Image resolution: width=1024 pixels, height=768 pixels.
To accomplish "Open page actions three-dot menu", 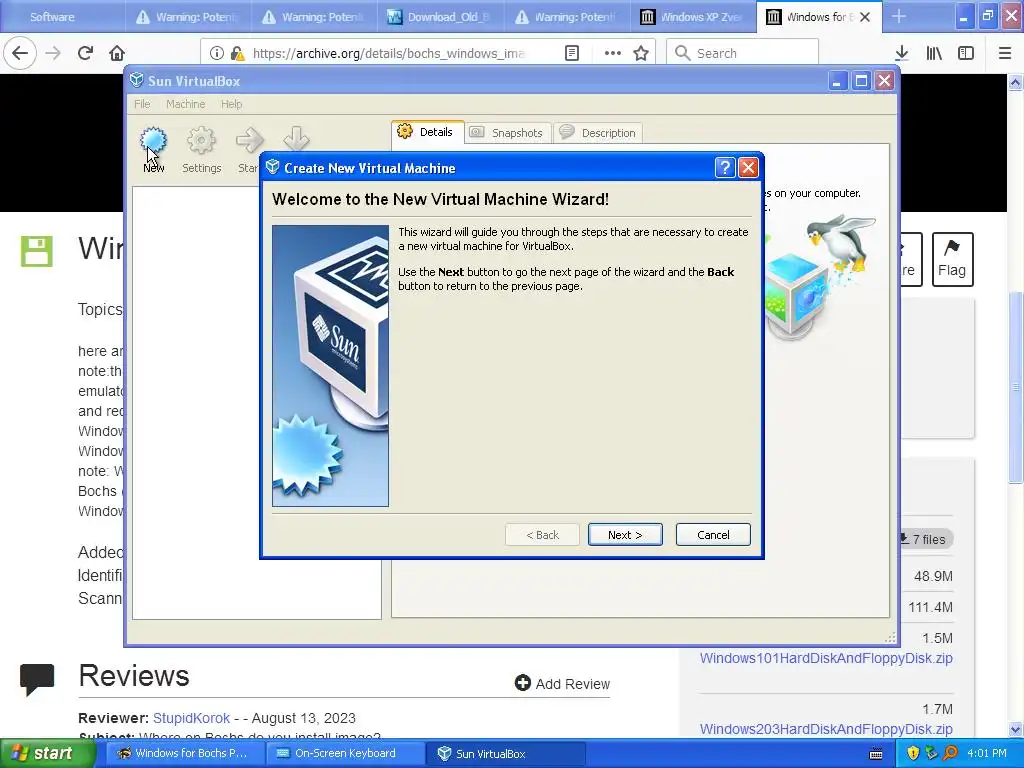I will [x=613, y=54].
